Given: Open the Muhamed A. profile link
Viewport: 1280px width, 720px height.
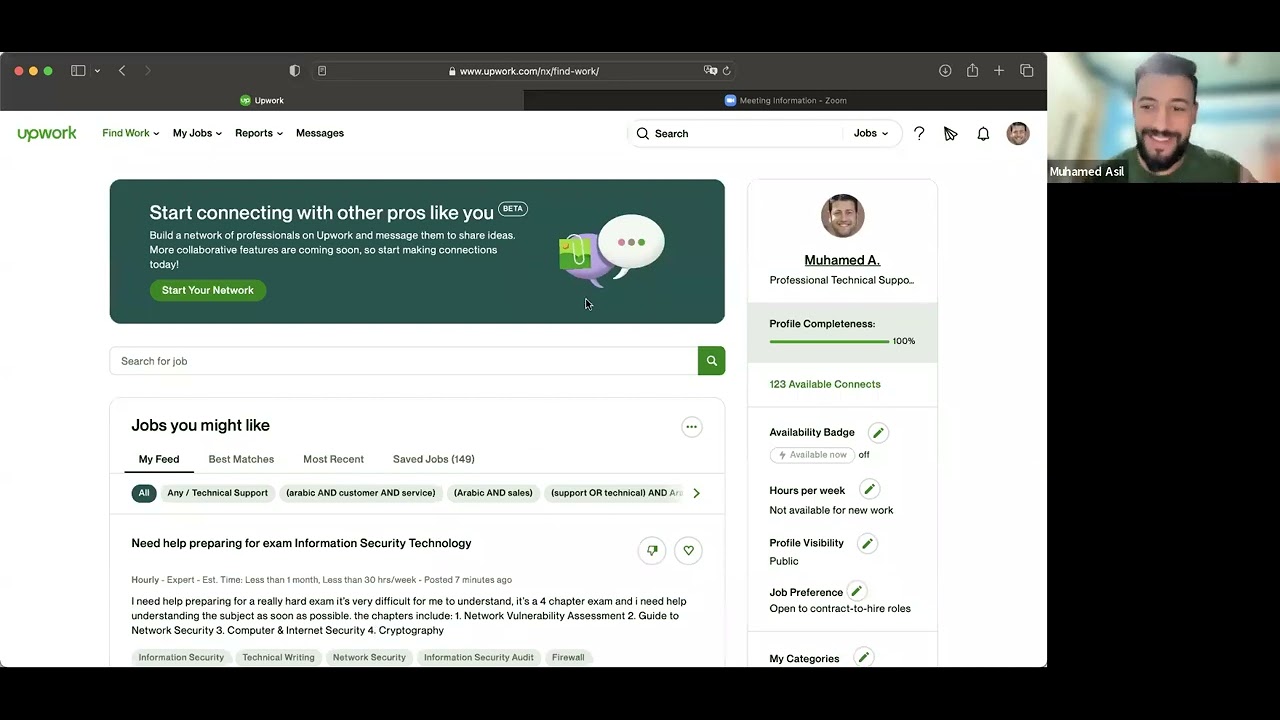Looking at the screenshot, I should [842, 260].
